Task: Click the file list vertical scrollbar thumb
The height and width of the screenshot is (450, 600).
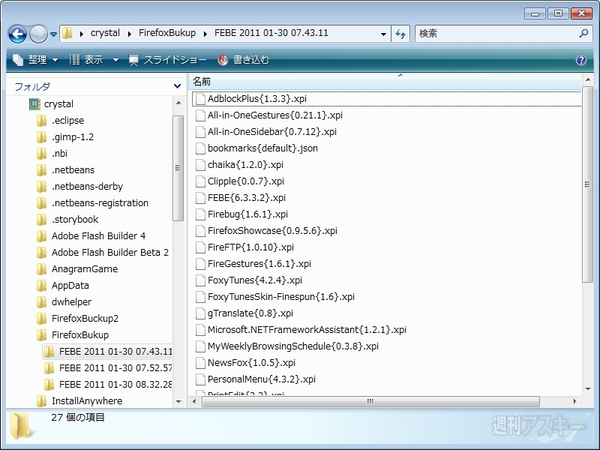Action: [587, 184]
